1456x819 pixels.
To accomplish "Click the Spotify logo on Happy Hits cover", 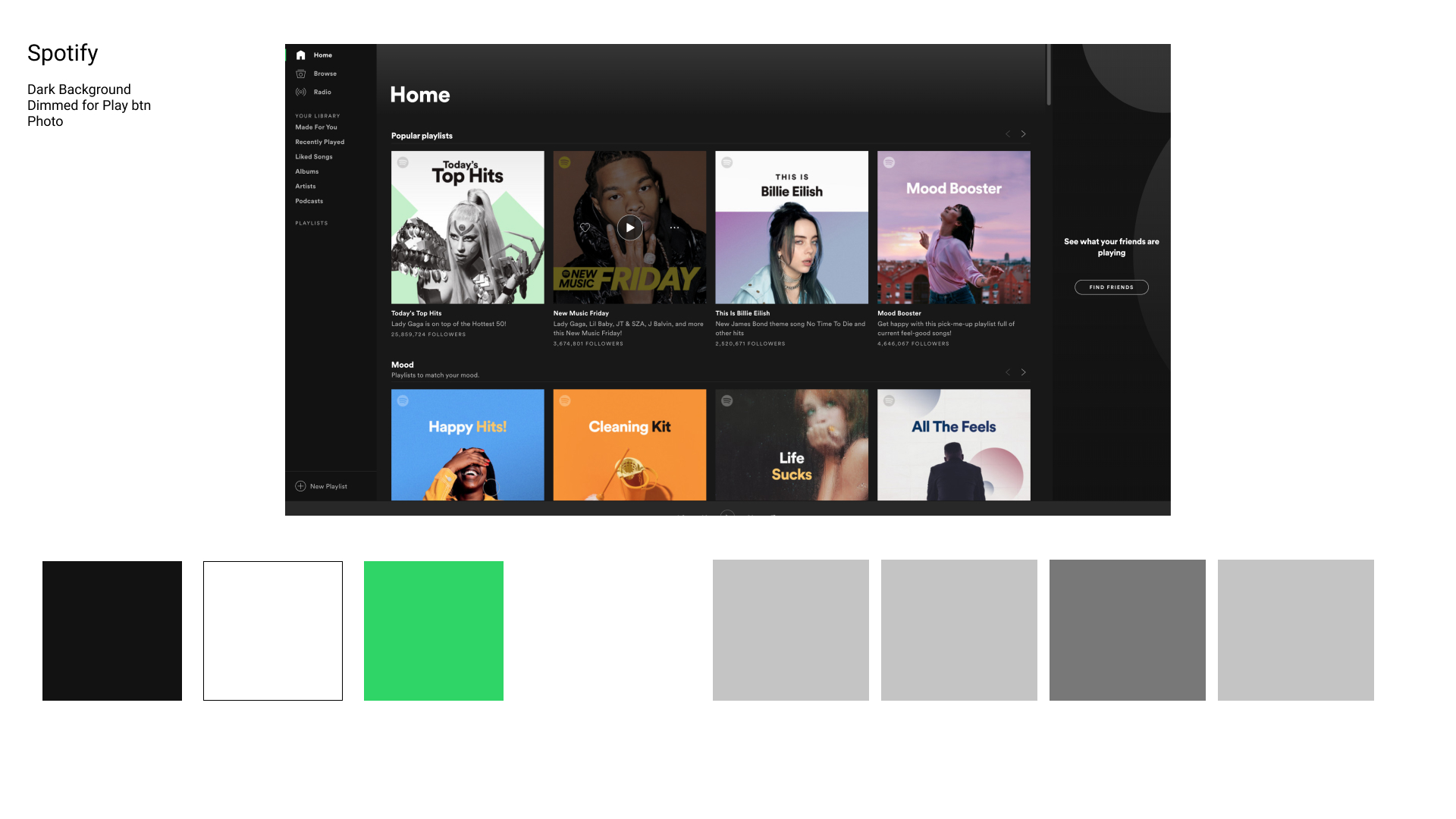I will click(x=403, y=400).
